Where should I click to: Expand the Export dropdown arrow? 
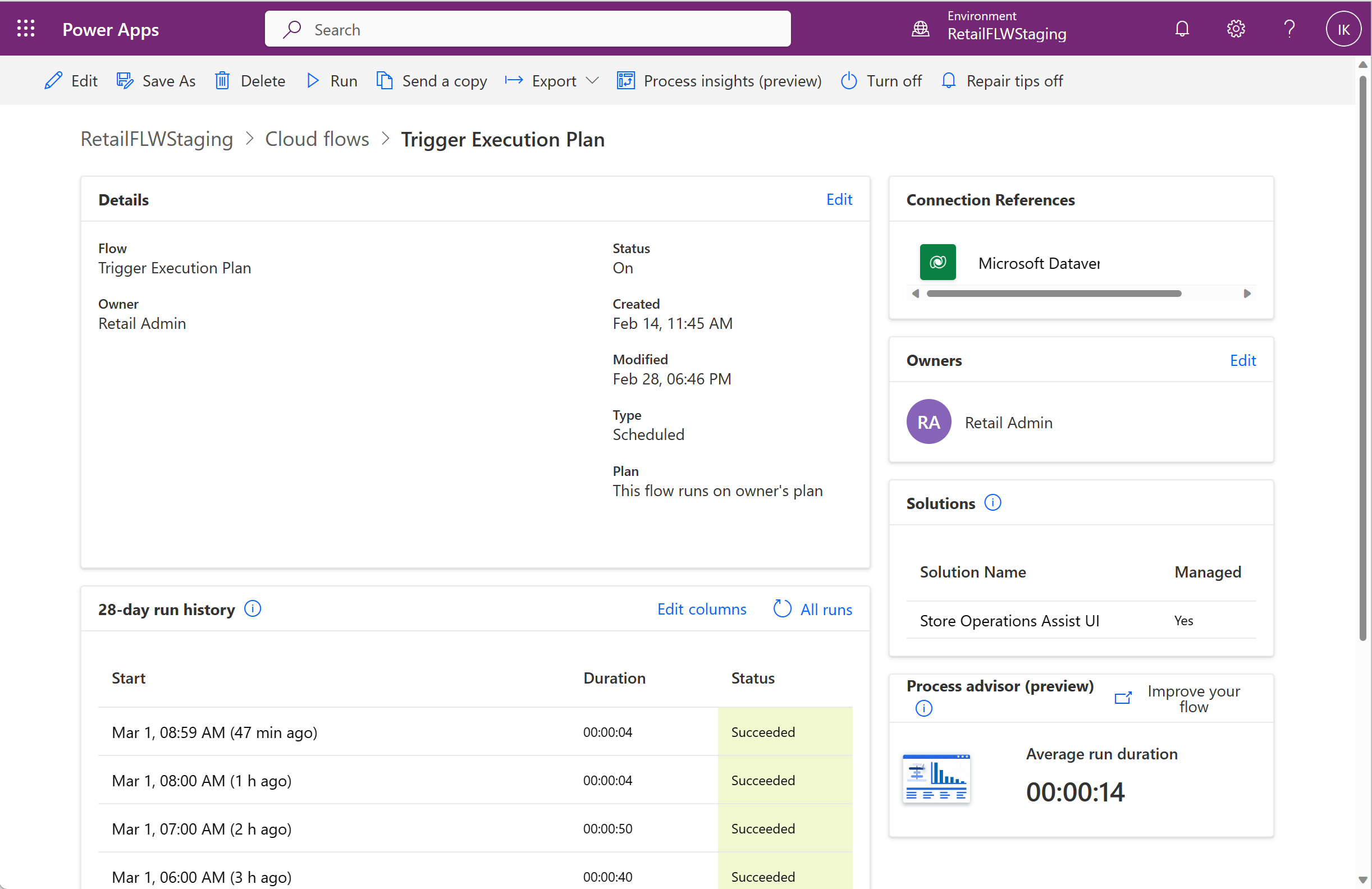[591, 80]
